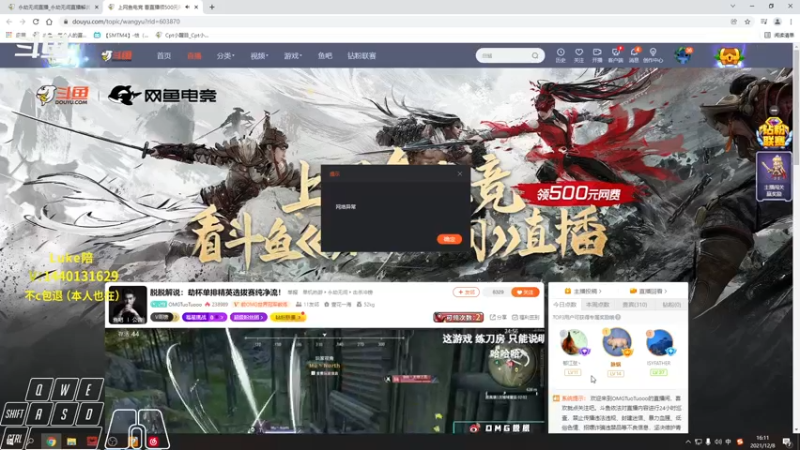
Task: Click the 领500元网费 red banner
Action: point(578,194)
